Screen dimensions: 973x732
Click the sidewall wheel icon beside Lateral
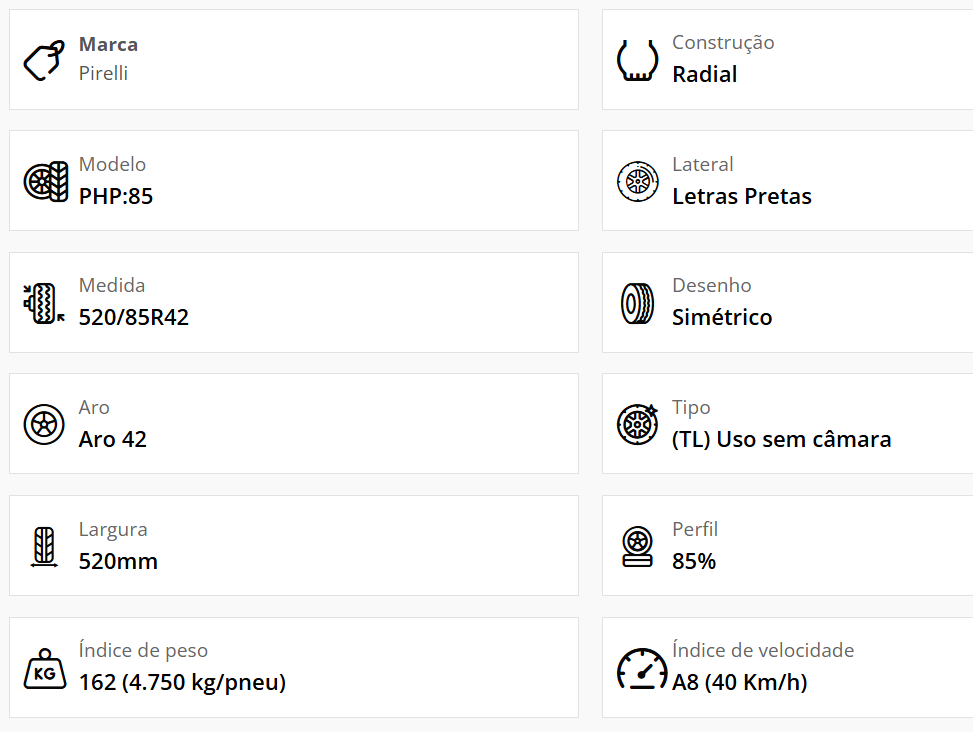637,182
